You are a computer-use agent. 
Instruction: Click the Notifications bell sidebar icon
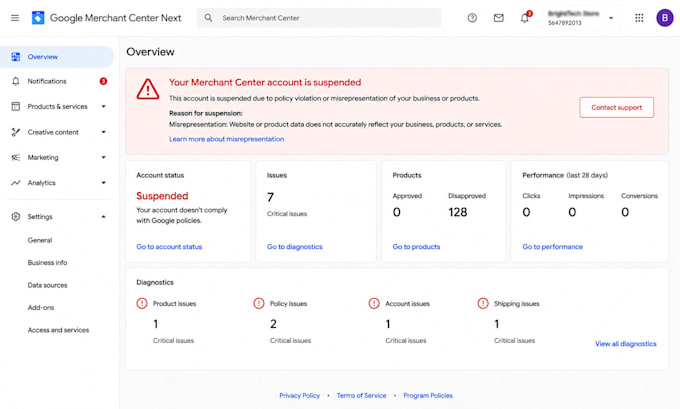click(x=16, y=81)
